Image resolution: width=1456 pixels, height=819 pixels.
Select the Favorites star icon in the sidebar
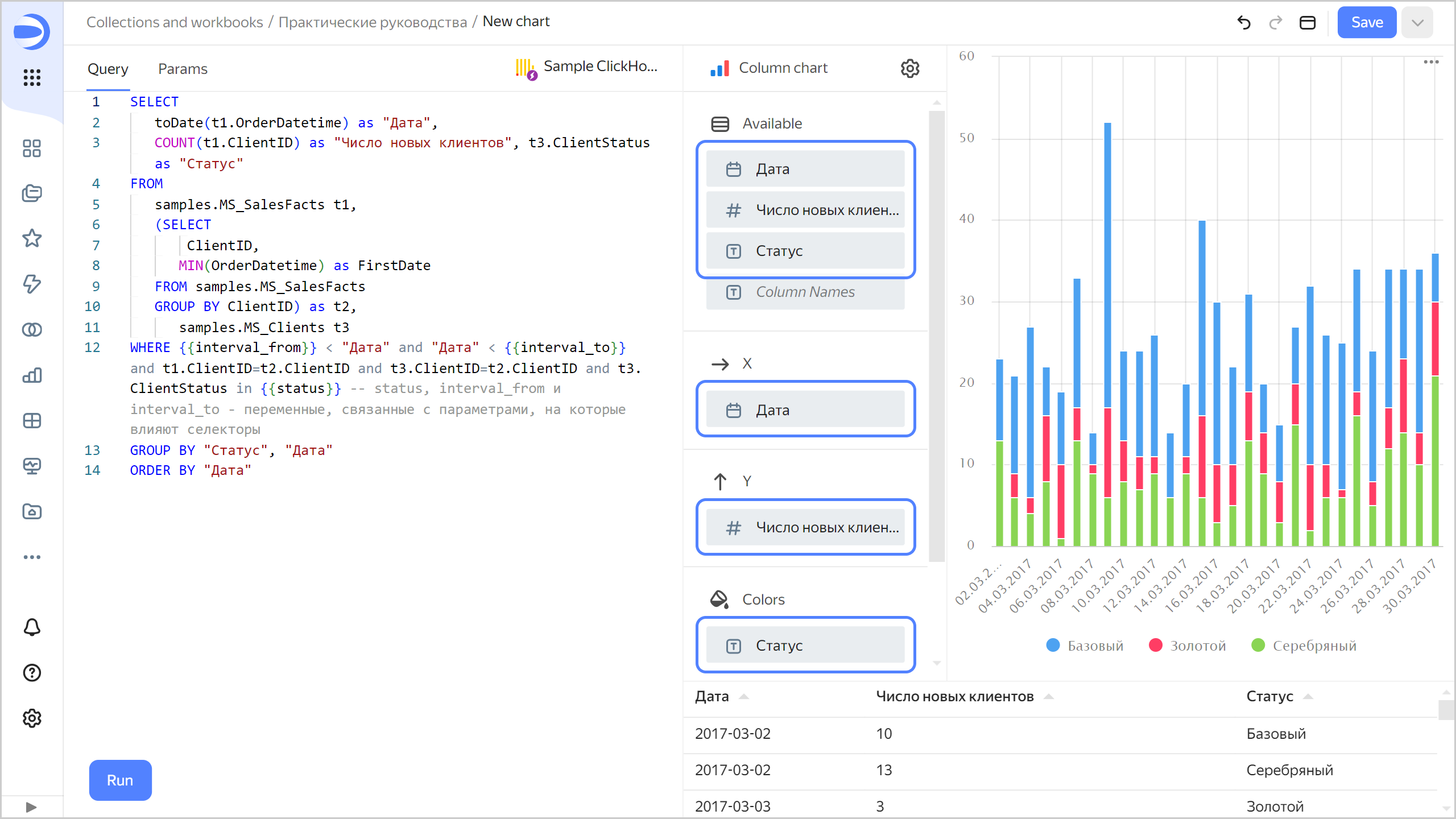click(x=32, y=239)
